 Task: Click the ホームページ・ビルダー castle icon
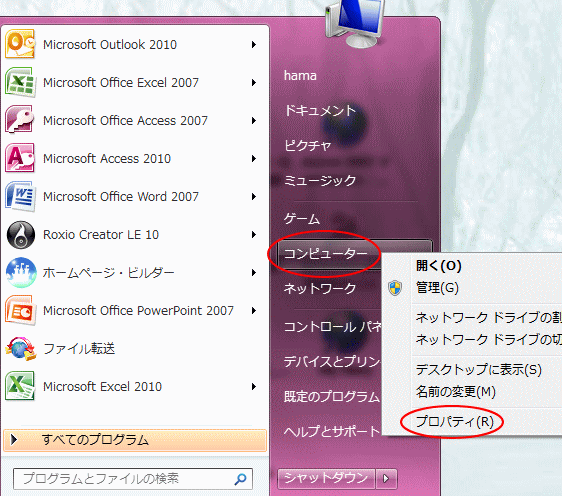click(x=20, y=273)
